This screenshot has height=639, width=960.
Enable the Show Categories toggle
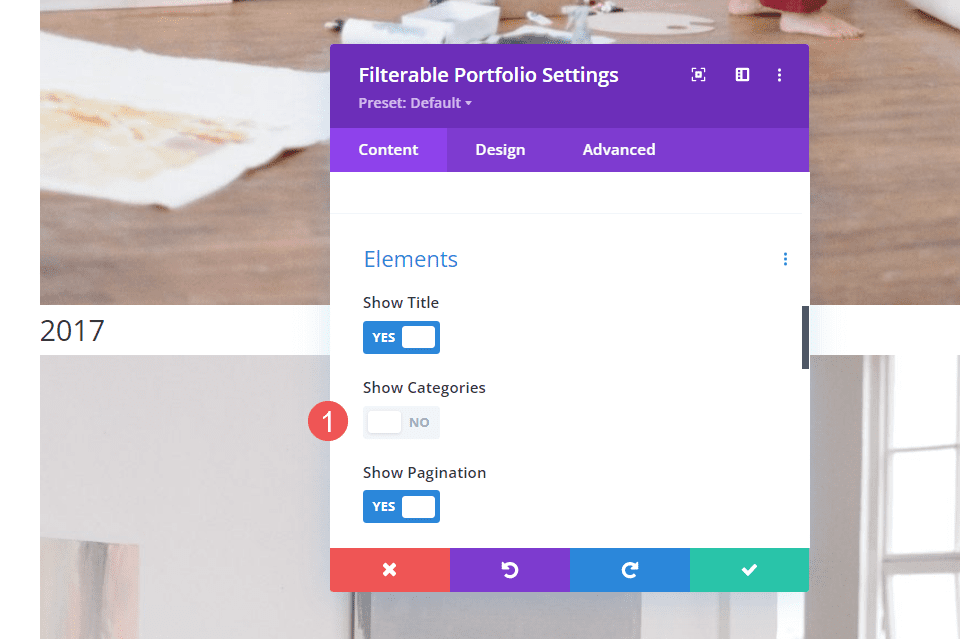[x=401, y=422]
